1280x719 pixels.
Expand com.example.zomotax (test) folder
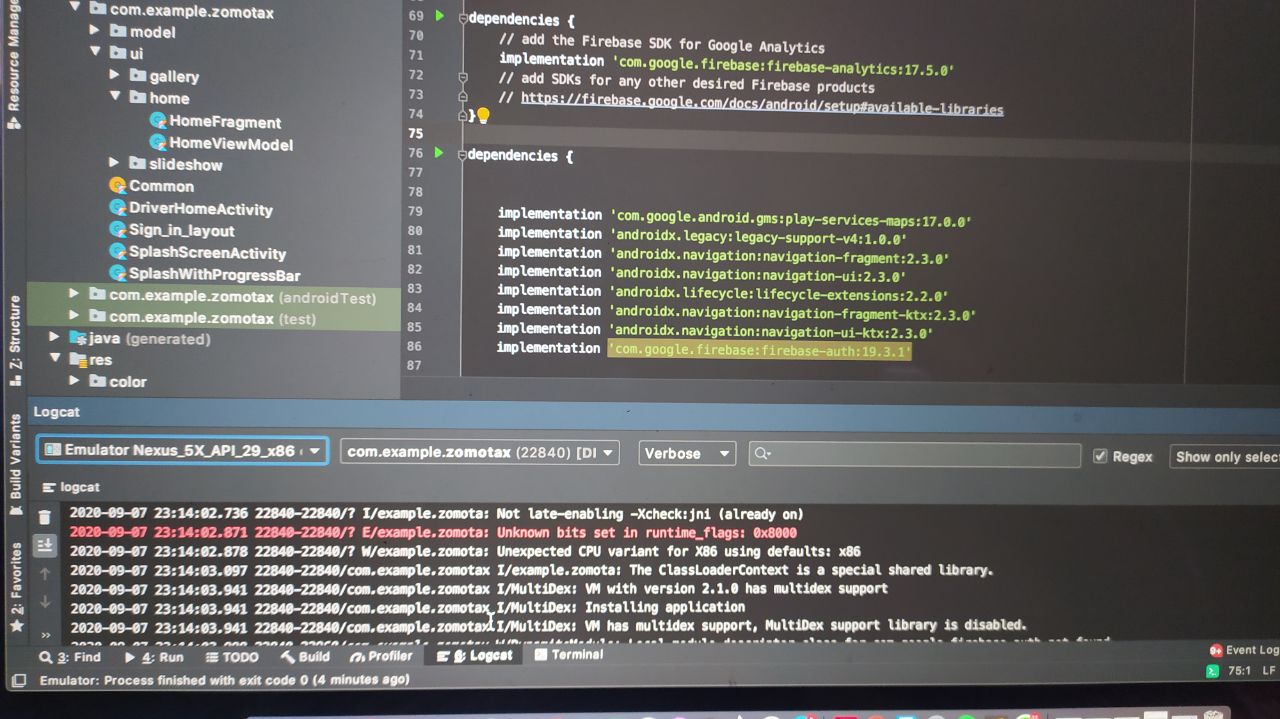pos(74,316)
